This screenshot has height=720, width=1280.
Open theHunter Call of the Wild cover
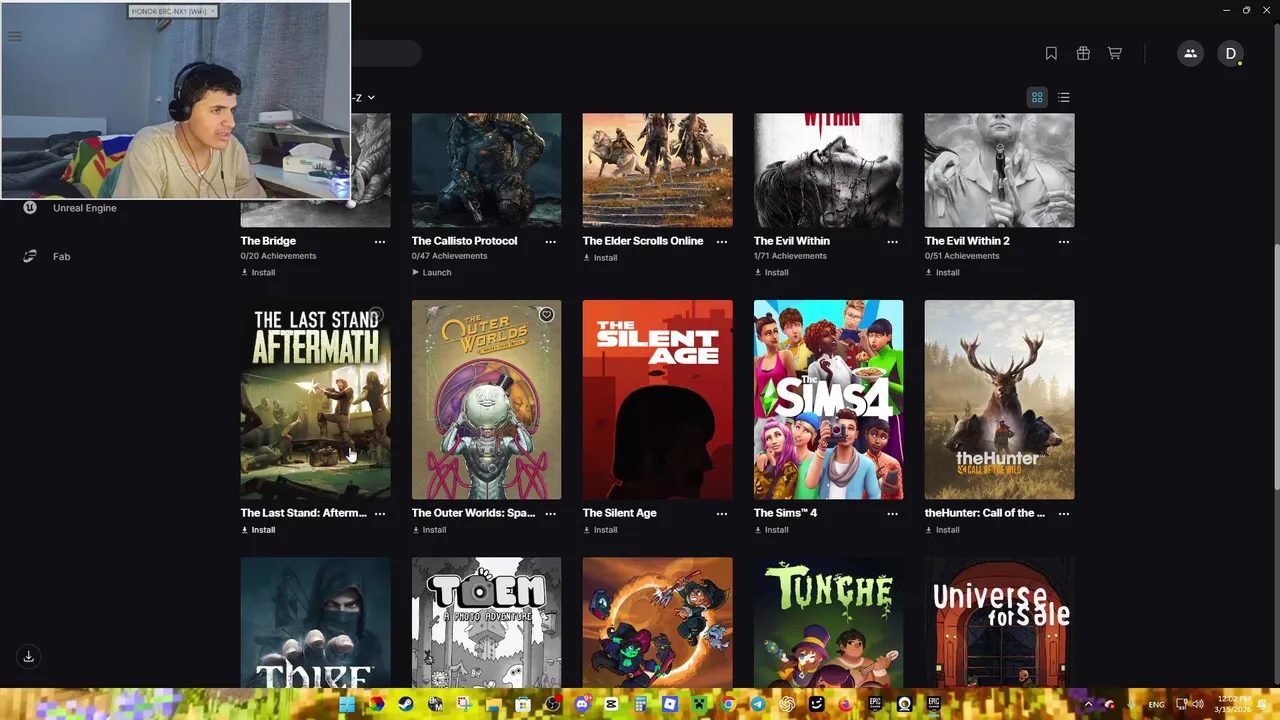(1000, 400)
